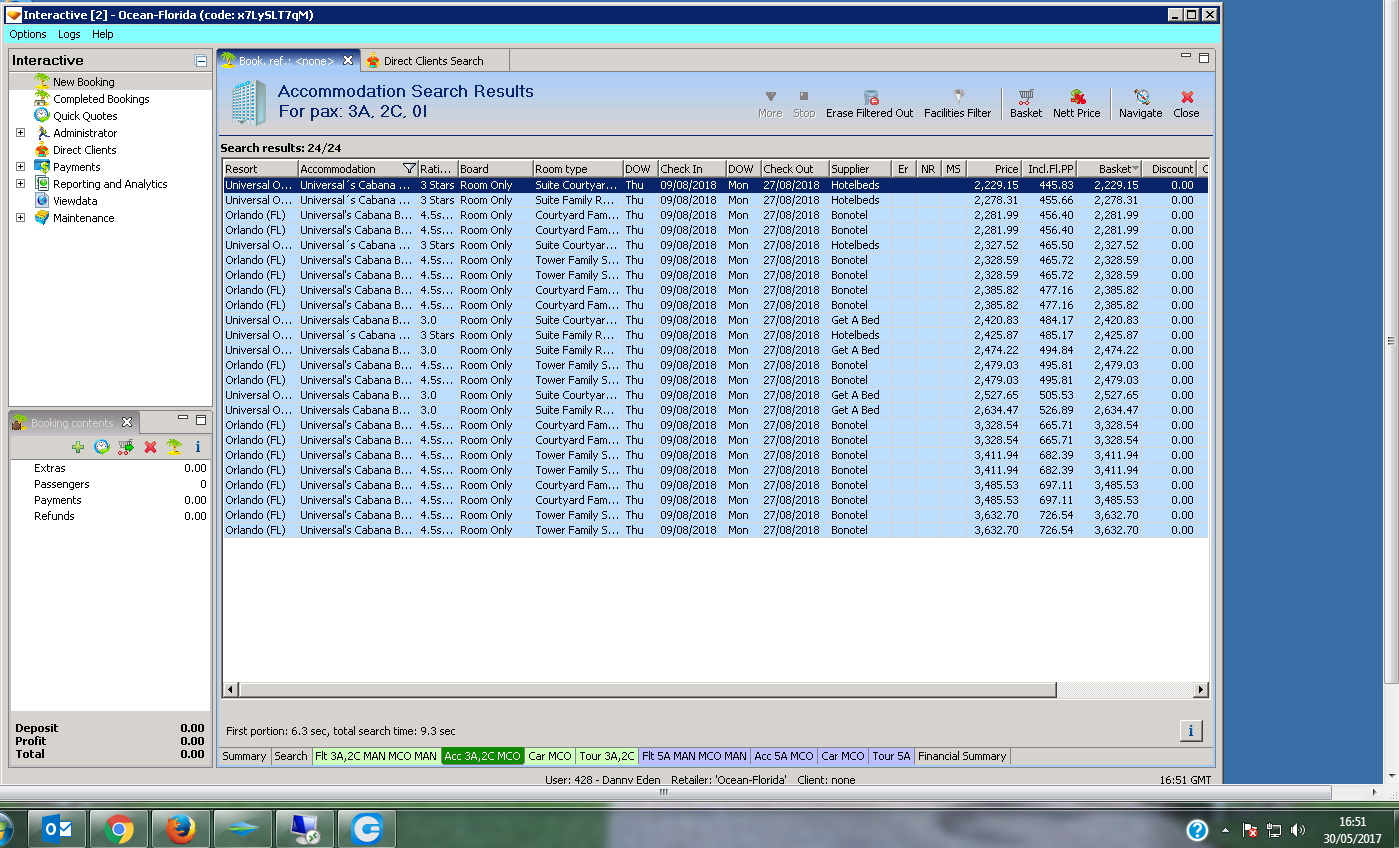
Task: Click the blue info icon in Booking contents
Action: [x=198, y=447]
